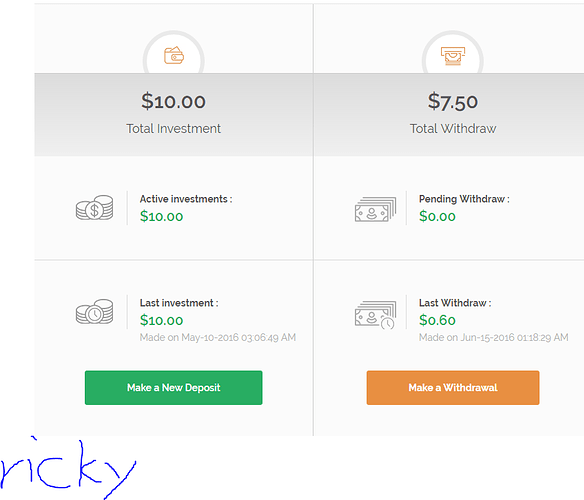Click the Total Investment label
This screenshot has height=500, width=584.
click(x=174, y=129)
